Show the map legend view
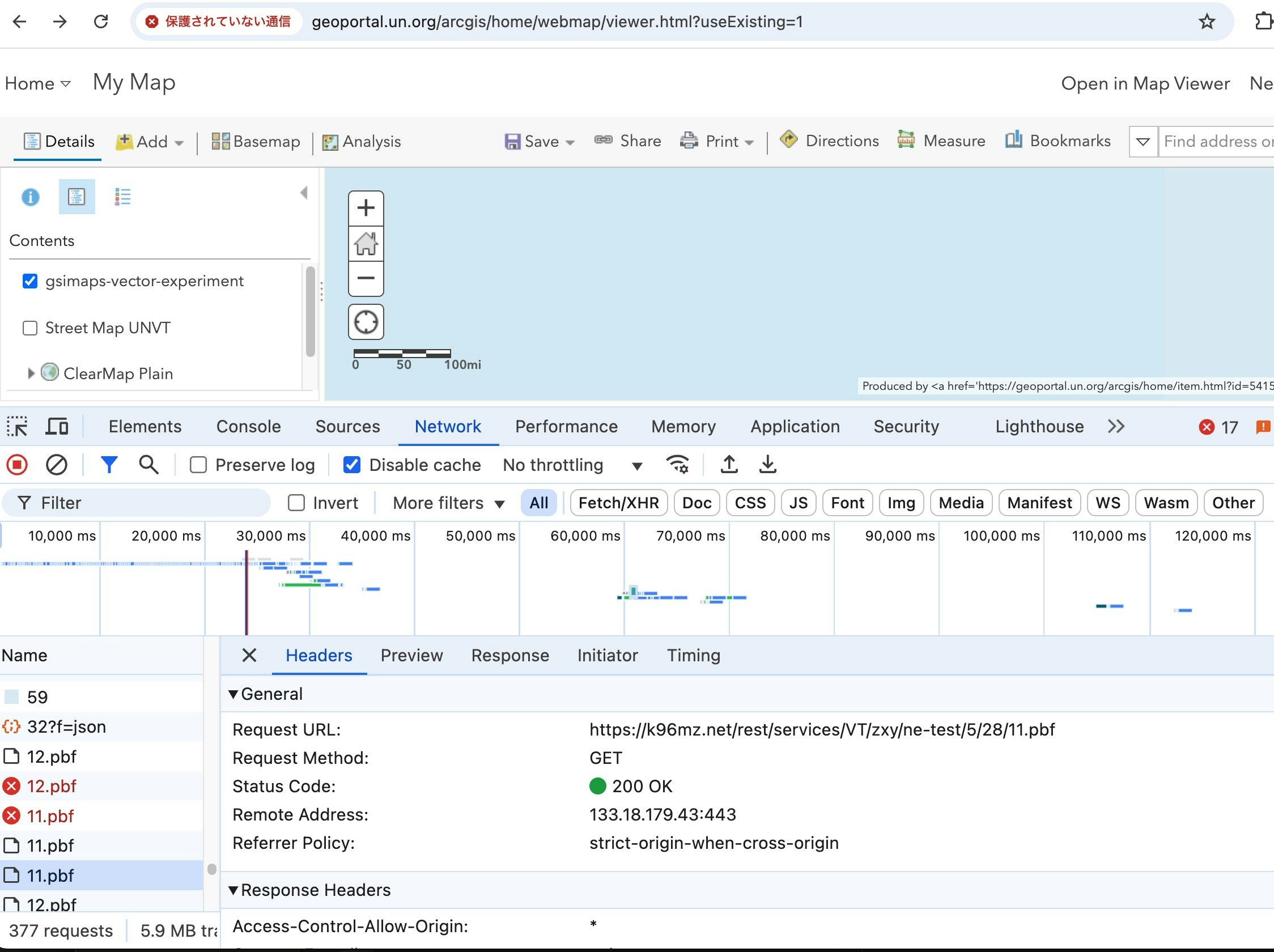 click(122, 197)
